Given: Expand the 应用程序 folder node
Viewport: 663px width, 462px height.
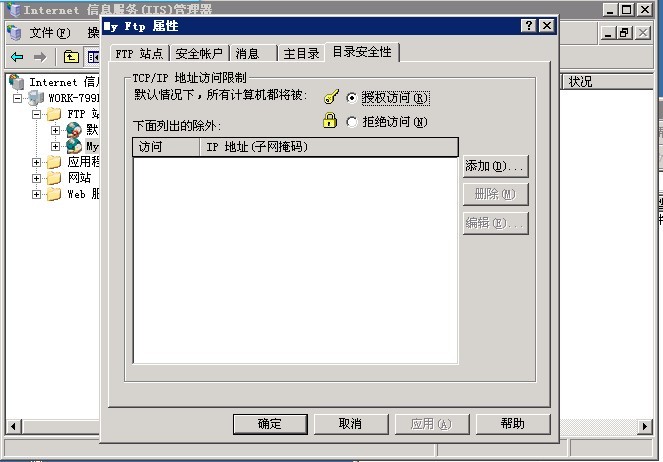Looking at the screenshot, I should pos(37,162).
